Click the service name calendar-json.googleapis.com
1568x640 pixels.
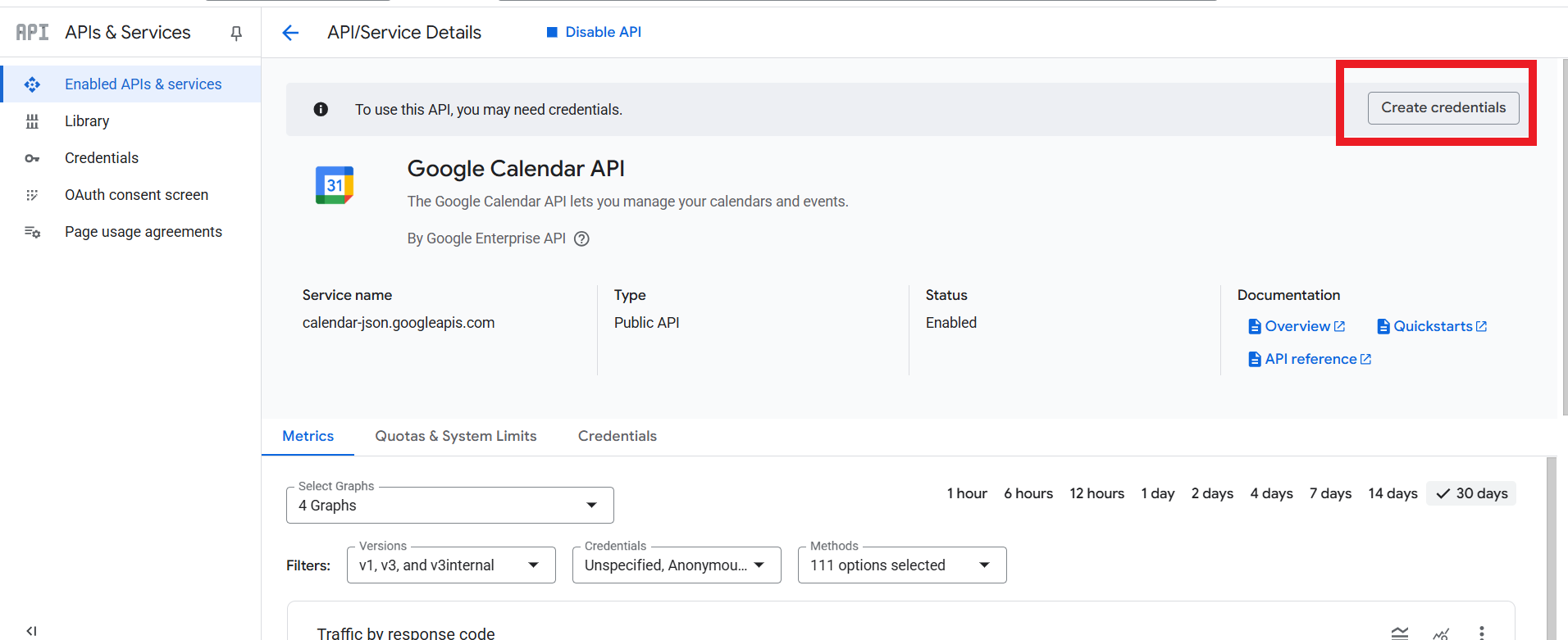click(399, 323)
